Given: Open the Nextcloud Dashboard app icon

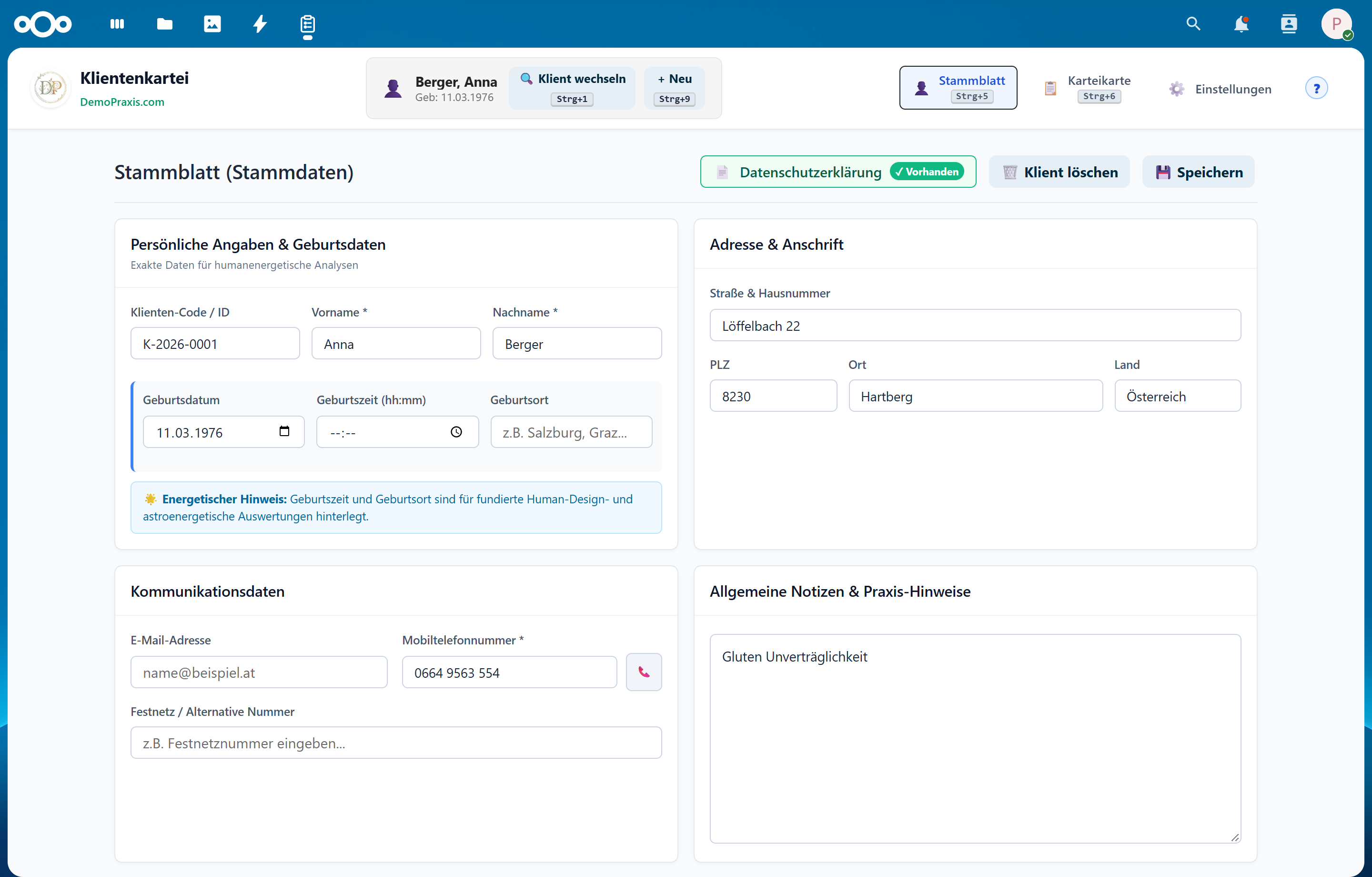Looking at the screenshot, I should pyautogui.click(x=117, y=24).
